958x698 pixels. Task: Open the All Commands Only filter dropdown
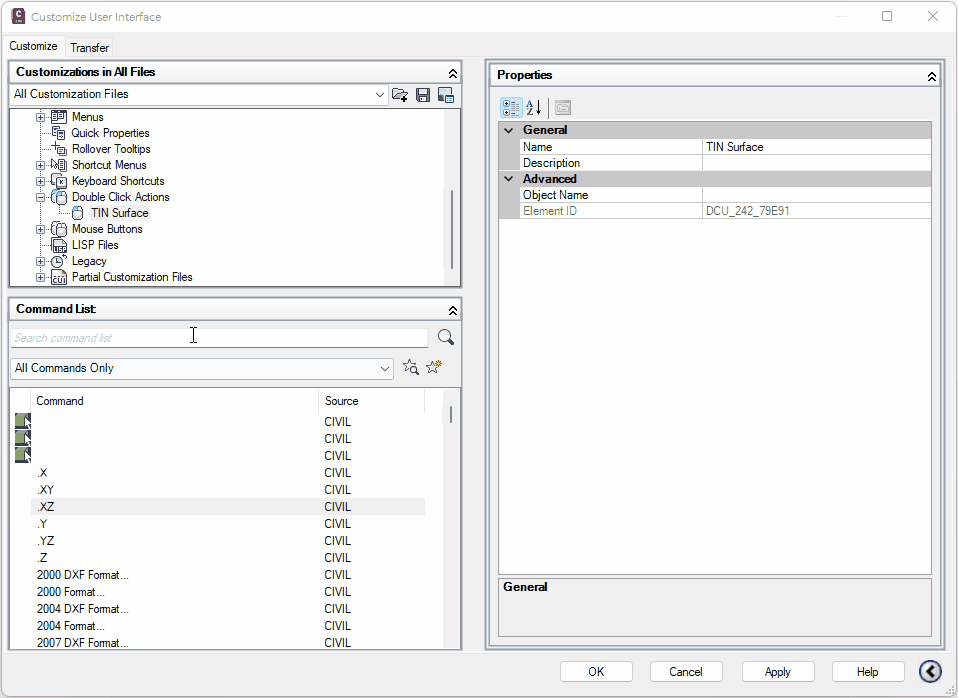[386, 369]
